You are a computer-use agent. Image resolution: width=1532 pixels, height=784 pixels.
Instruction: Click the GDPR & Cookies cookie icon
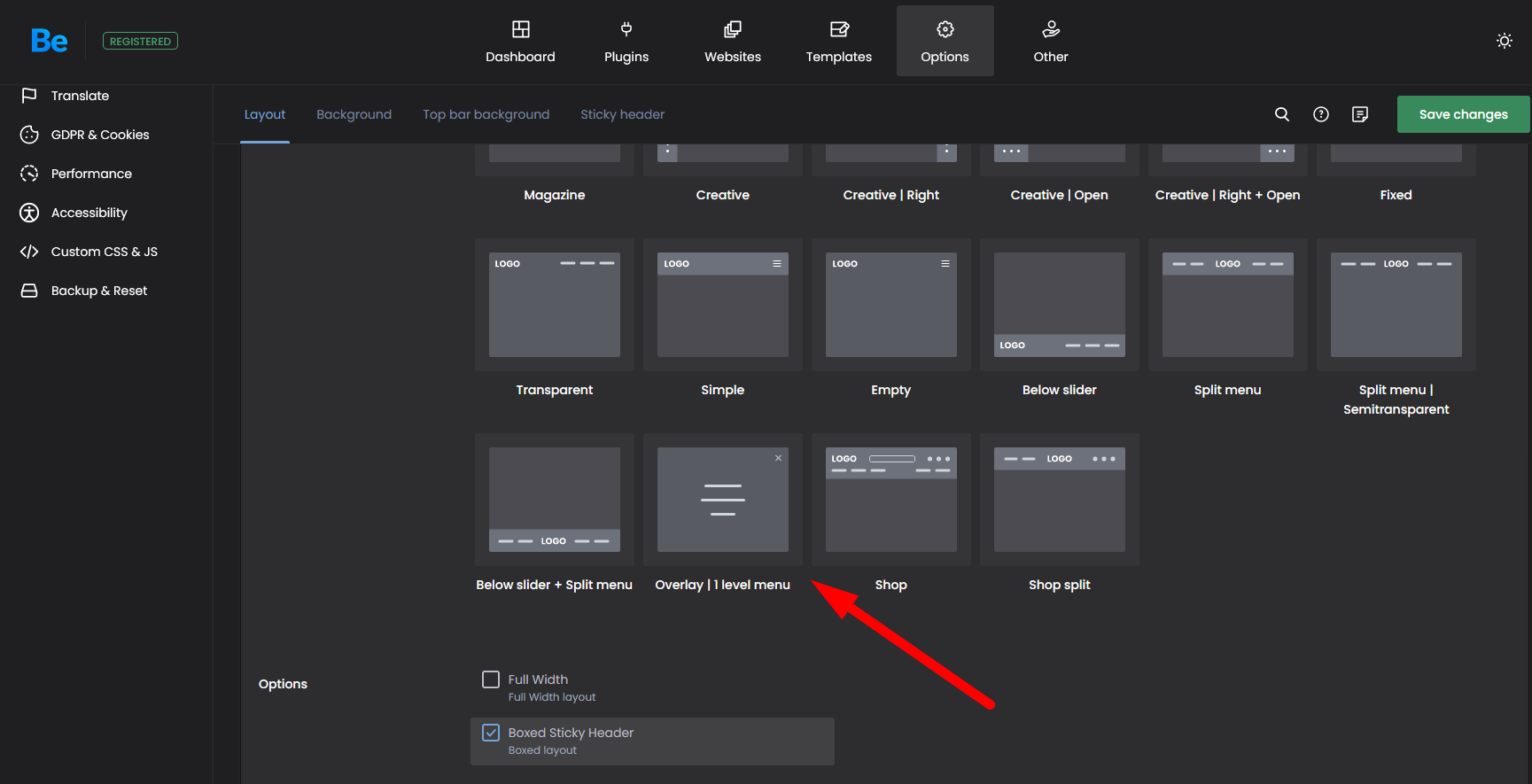click(29, 135)
